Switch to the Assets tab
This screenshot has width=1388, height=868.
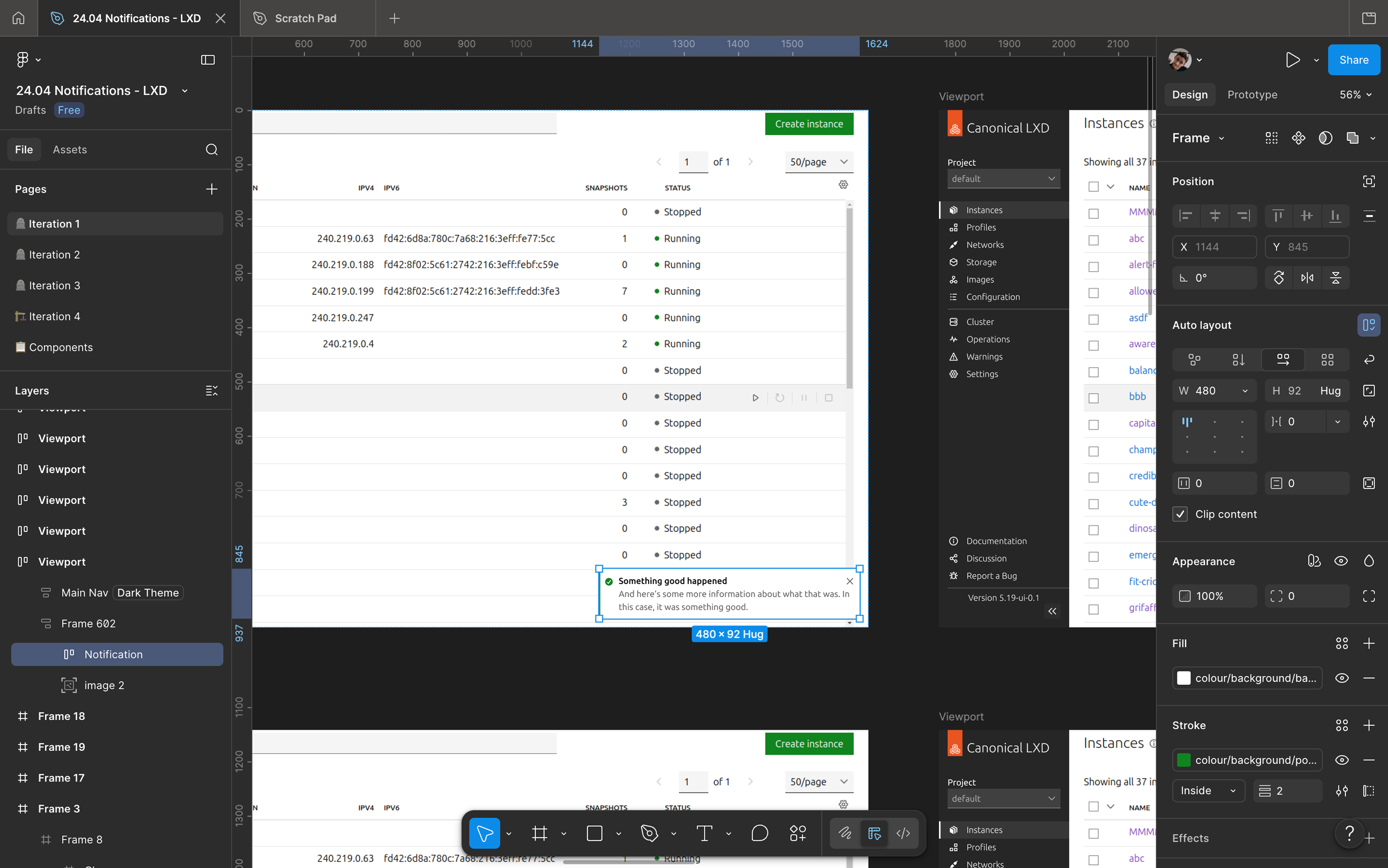70,150
